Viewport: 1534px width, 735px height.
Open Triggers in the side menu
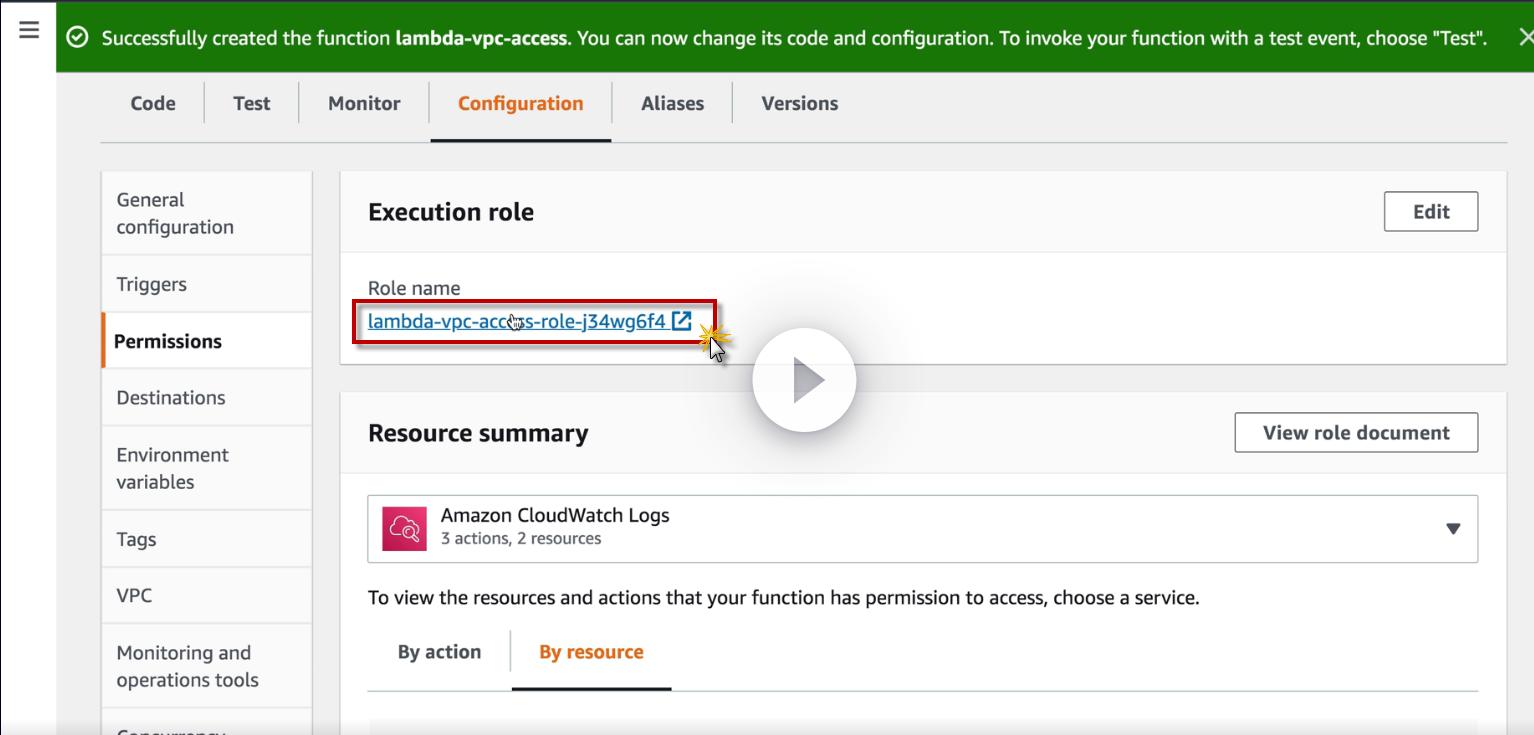tap(152, 284)
